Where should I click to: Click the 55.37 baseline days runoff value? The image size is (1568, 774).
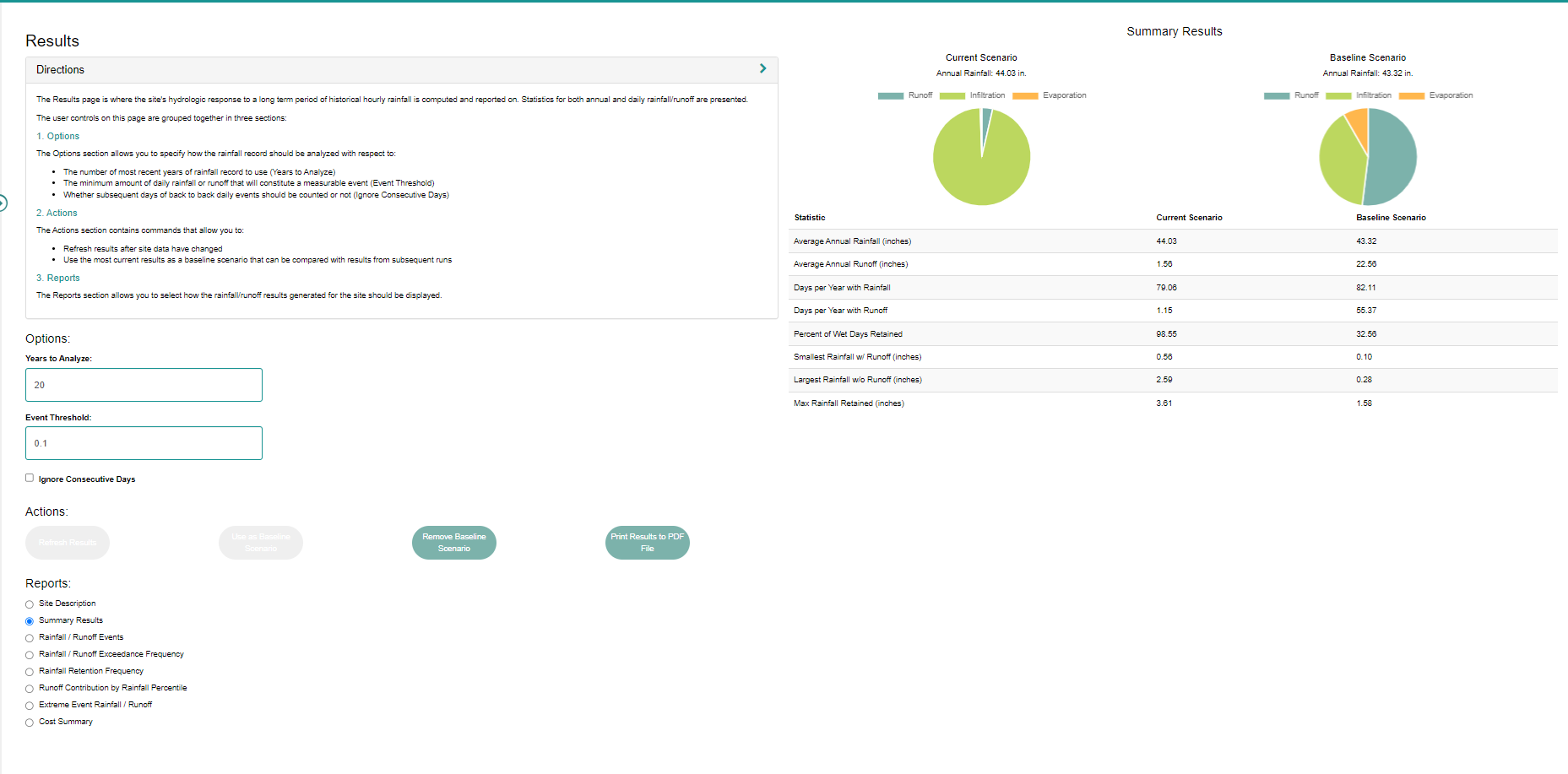pos(1366,311)
